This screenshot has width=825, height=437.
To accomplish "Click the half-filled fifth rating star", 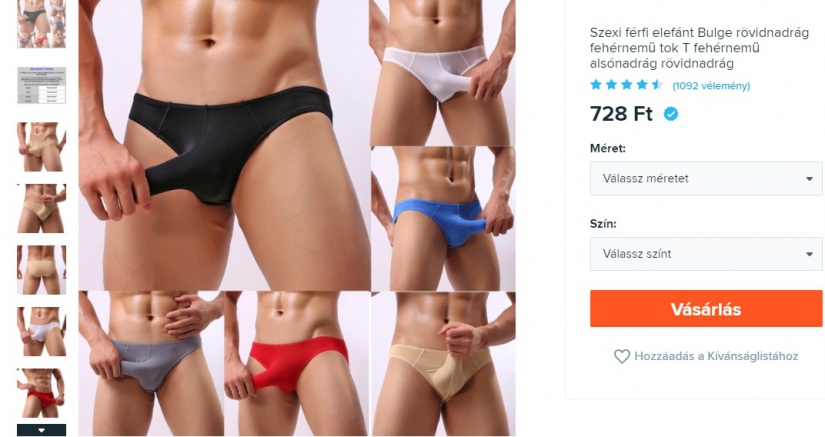I will (657, 85).
